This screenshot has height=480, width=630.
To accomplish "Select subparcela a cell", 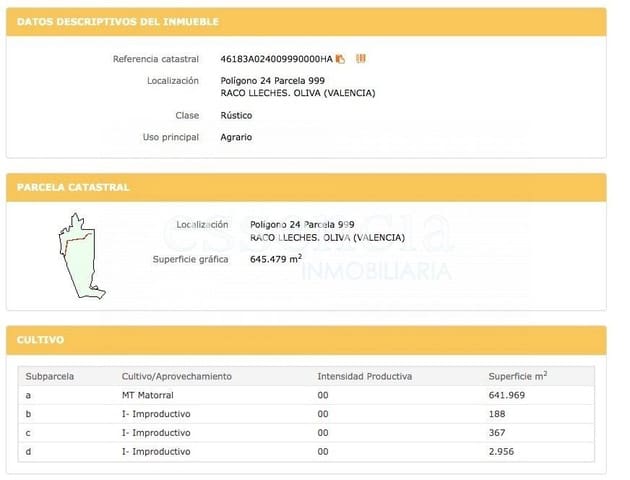I will coord(28,395).
